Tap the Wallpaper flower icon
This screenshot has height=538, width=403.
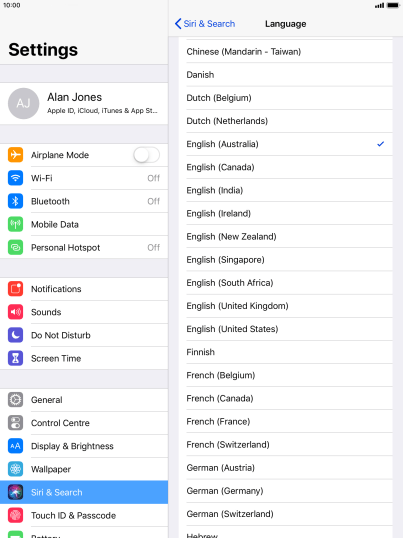(15, 469)
